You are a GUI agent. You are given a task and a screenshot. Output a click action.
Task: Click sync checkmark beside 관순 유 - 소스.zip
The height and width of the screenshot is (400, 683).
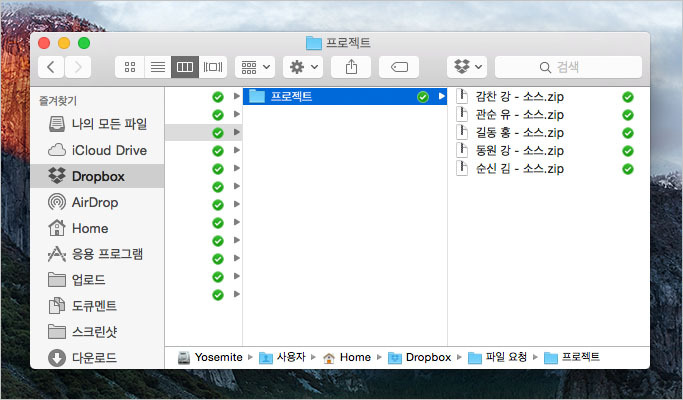coord(628,115)
